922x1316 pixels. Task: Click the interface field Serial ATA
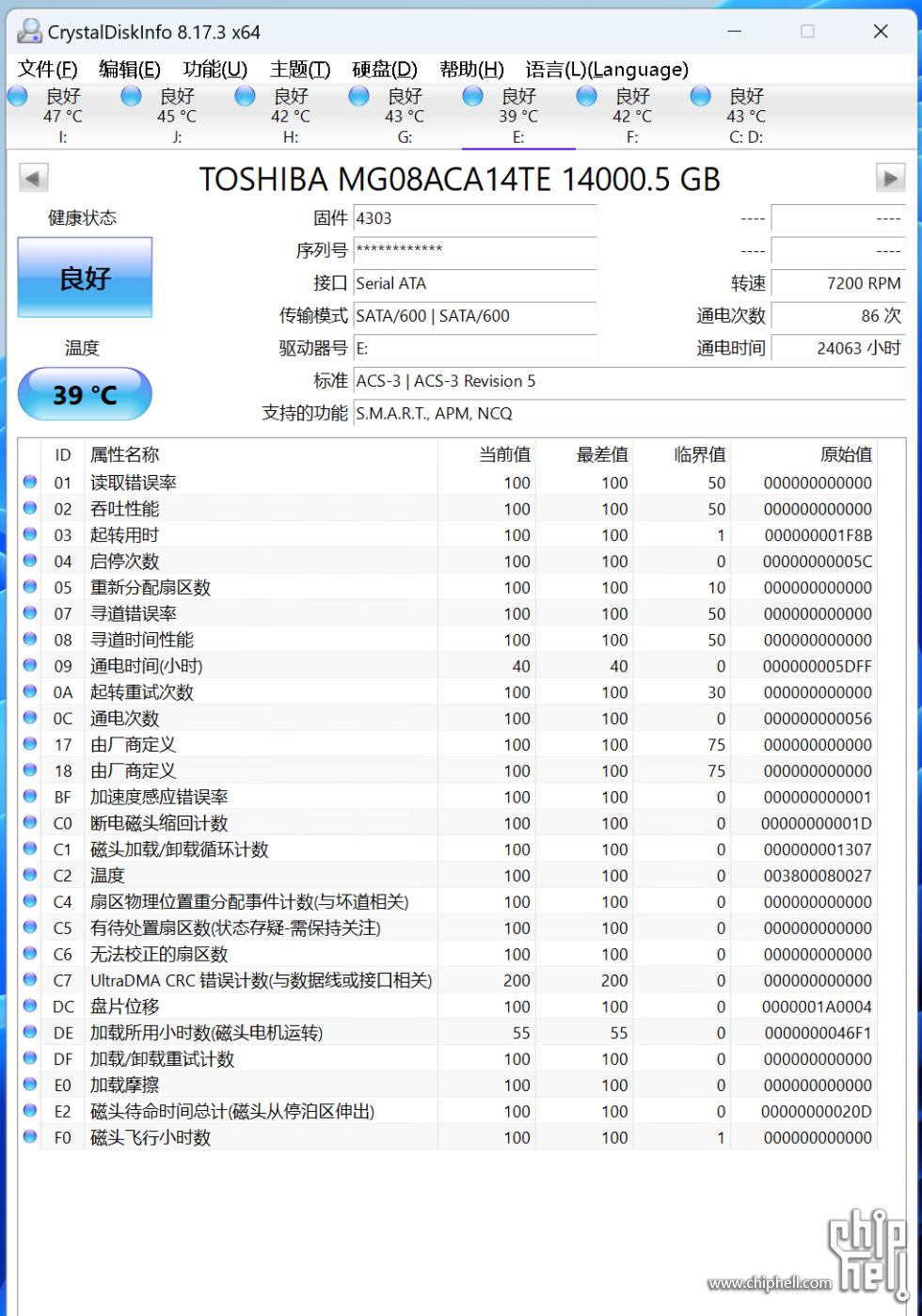pos(475,283)
